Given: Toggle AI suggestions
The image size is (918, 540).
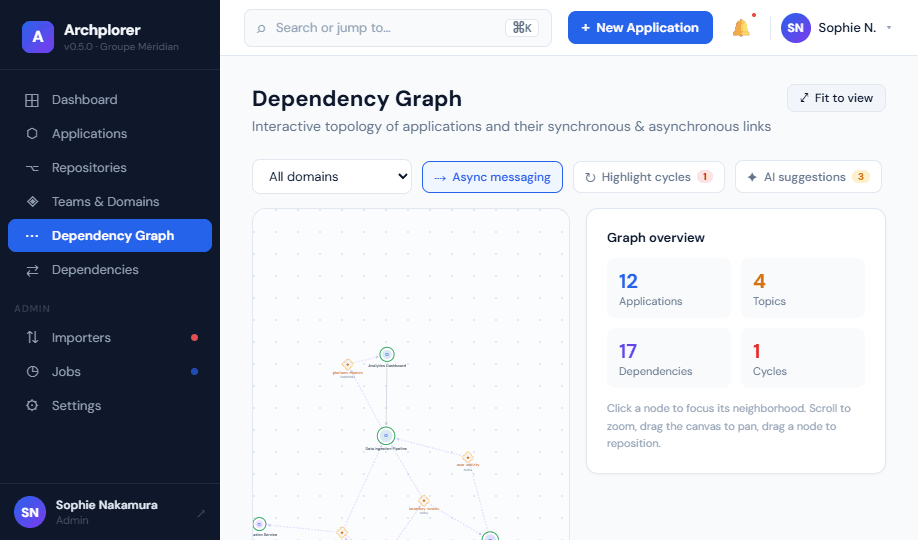Looking at the screenshot, I should pyautogui.click(x=808, y=177).
